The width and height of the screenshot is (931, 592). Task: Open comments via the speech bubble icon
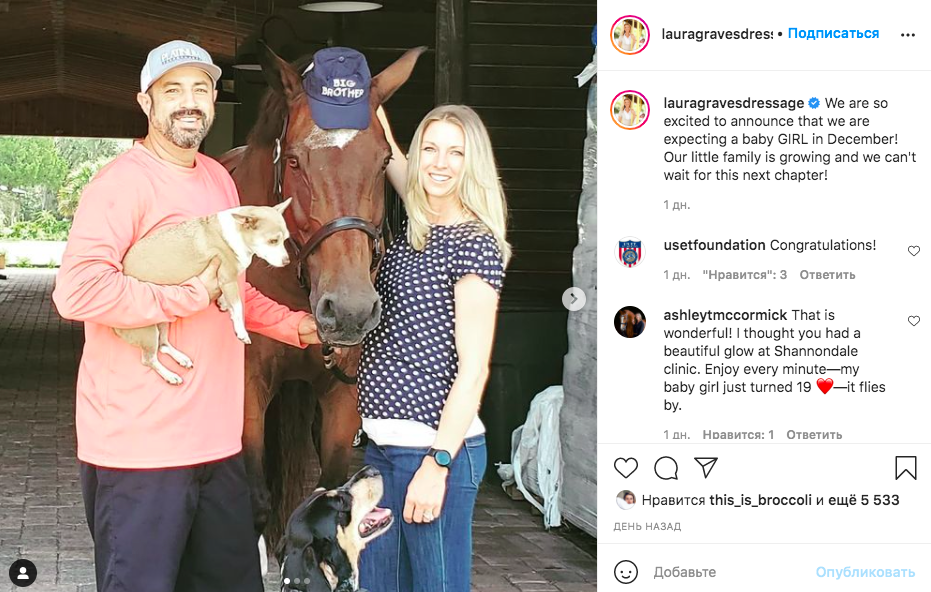click(x=666, y=468)
